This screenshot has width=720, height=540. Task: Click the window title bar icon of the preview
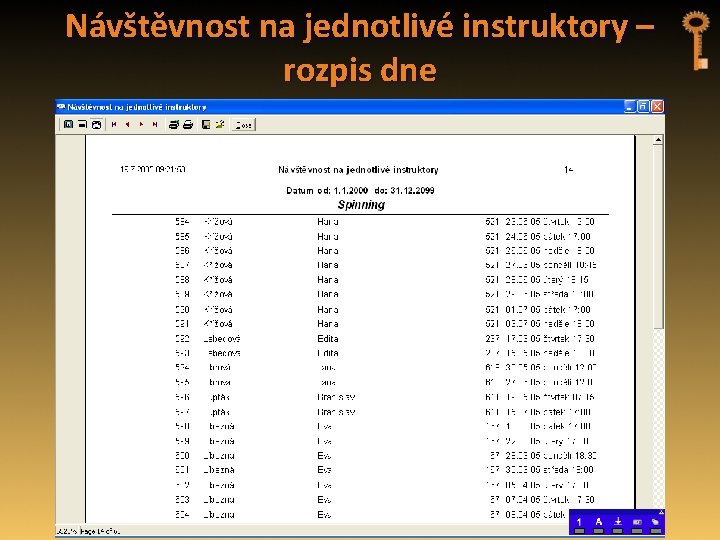pyautogui.click(x=61, y=107)
